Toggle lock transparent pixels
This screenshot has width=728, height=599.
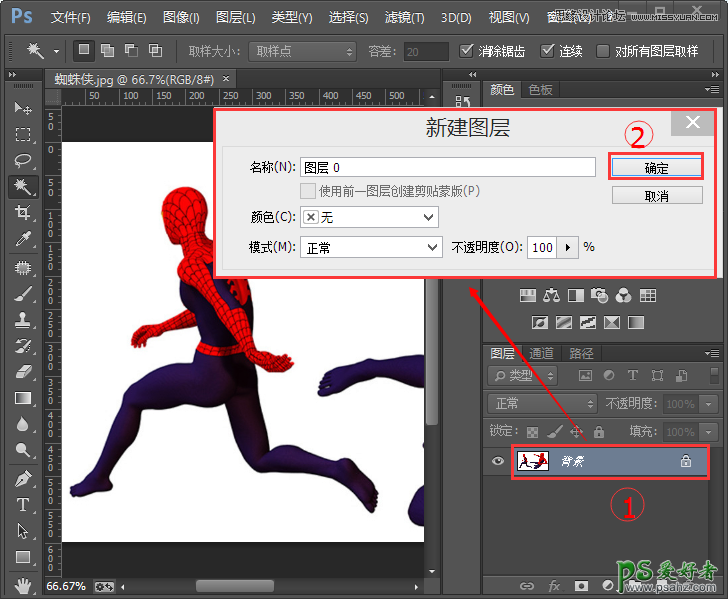pos(532,432)
